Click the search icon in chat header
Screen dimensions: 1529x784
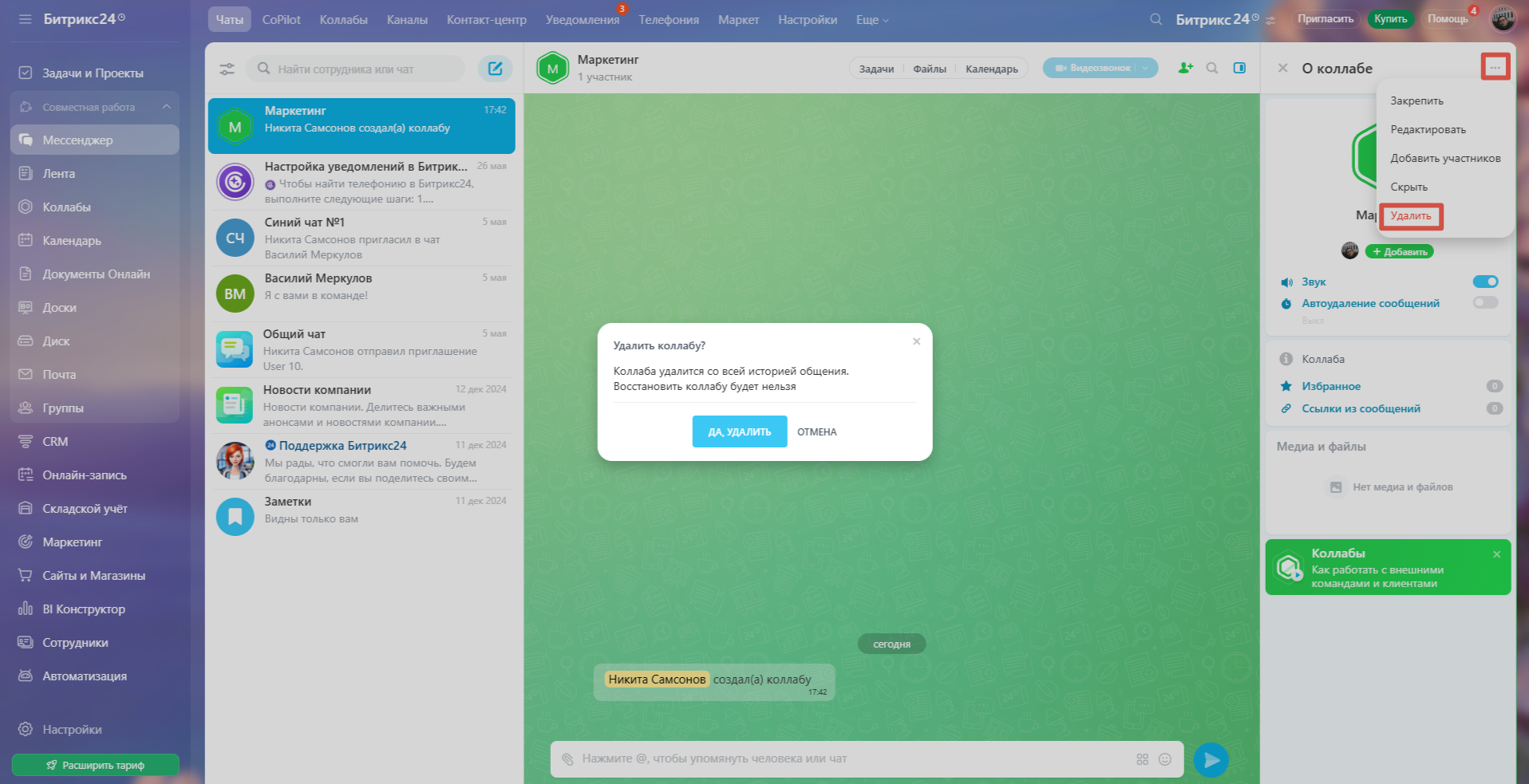pyautogui.click(x=1212, y=68)
